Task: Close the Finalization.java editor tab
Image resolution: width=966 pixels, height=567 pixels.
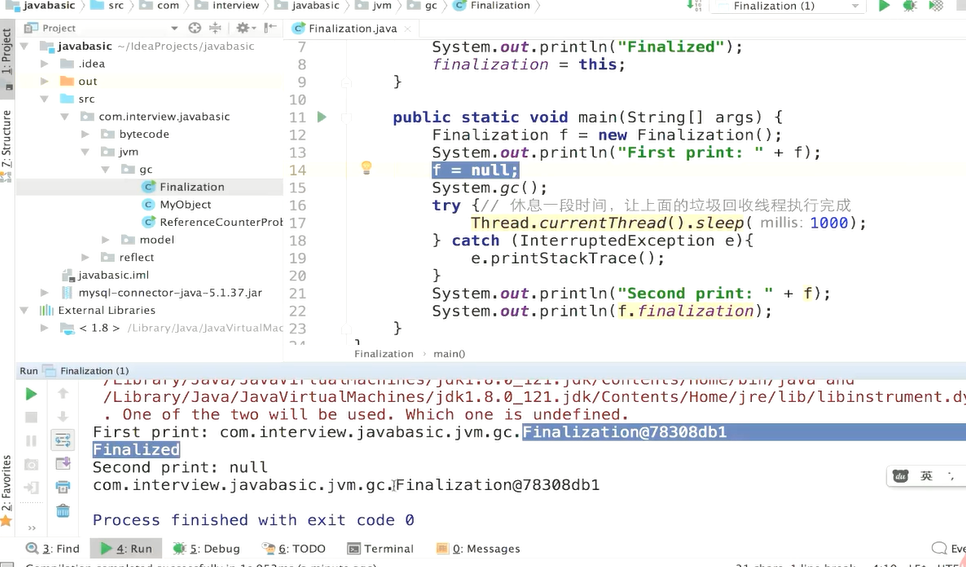Action: coord(408,28)
